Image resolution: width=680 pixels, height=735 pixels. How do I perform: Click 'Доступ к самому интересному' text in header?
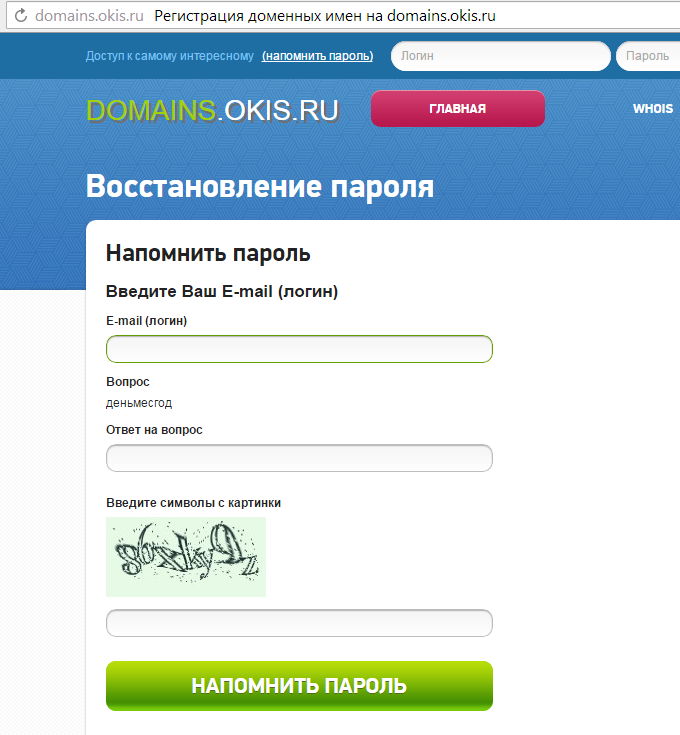click(x=170, y=56)
